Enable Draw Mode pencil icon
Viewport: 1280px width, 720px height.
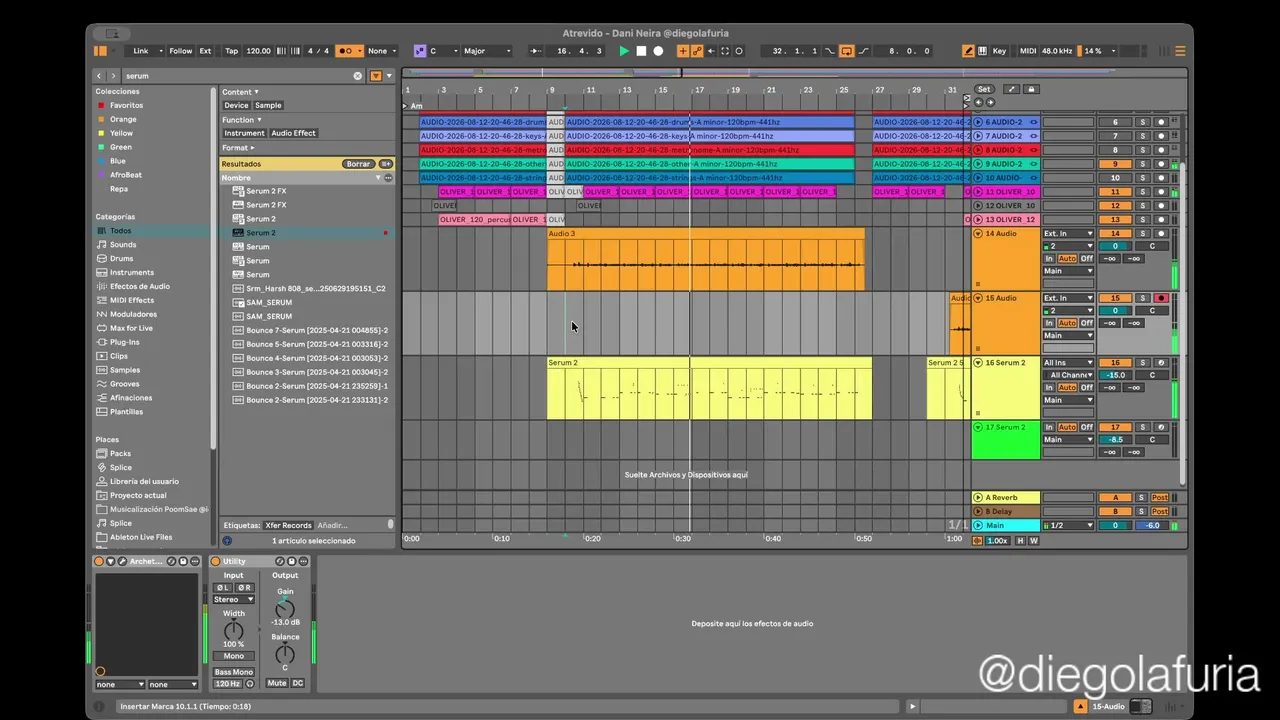(968, 51)
